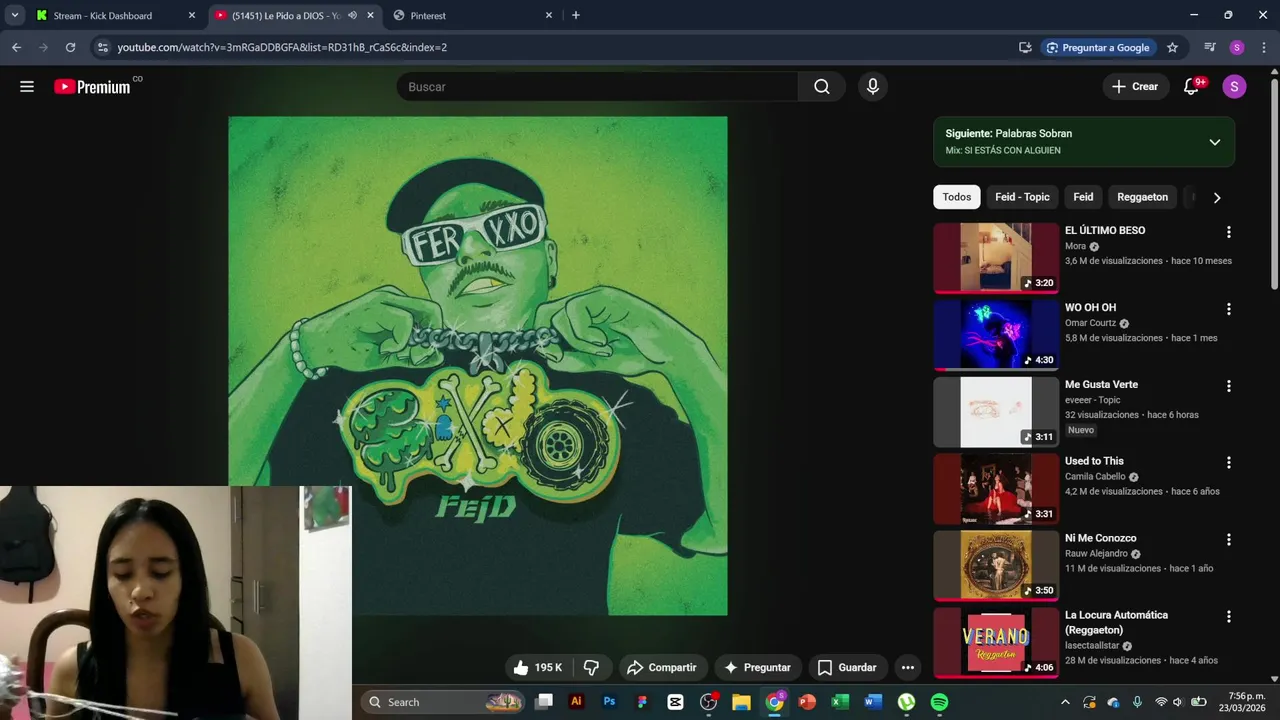Expand the Siguiente mix playlist panel

[1214, 142]
